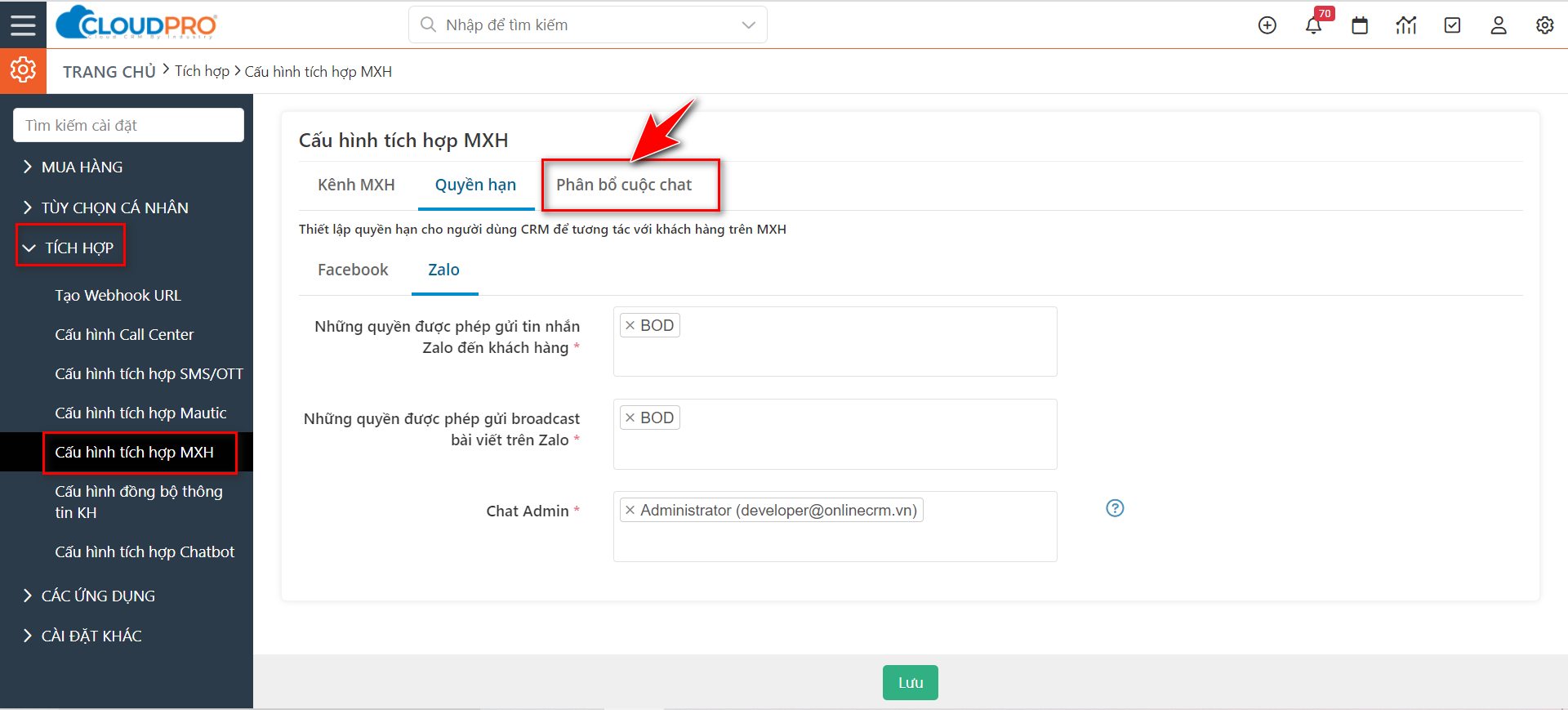Open Cấu hình tích hợp Mautic
Viewport: 1568px width, 710px height.
[140, 413]
